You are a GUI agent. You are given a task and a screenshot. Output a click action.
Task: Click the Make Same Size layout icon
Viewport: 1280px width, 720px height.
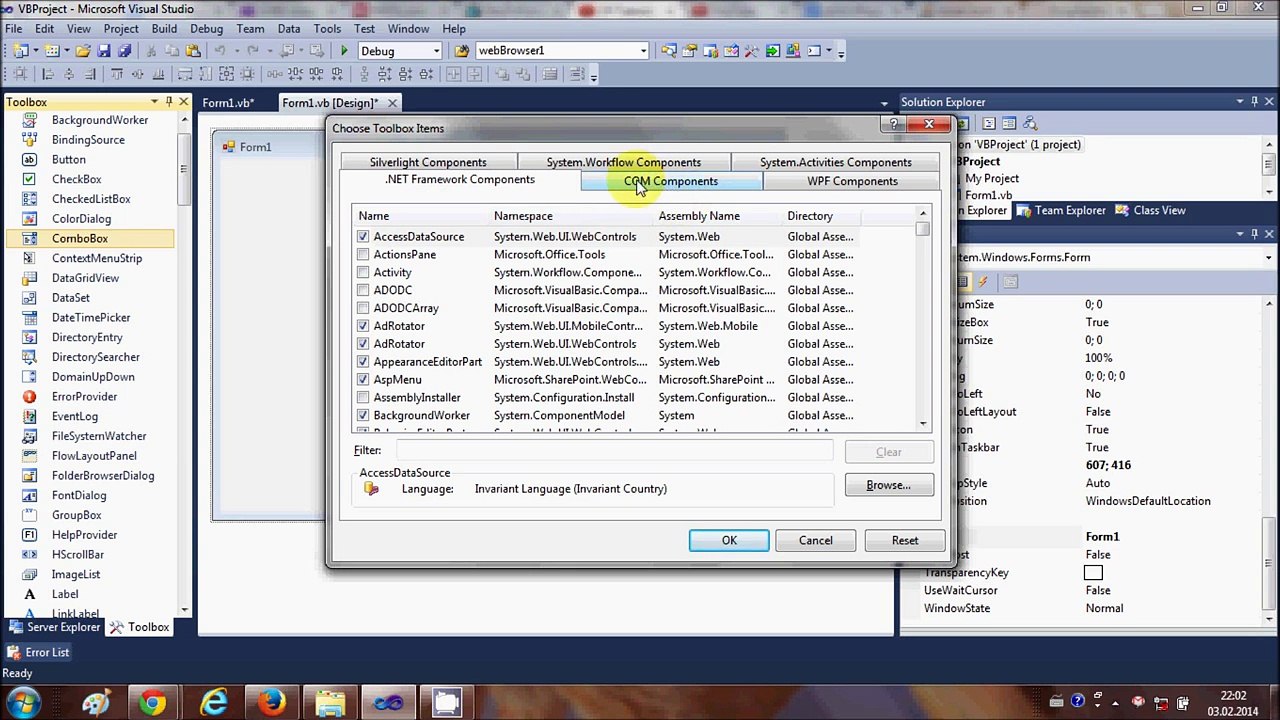(226, 74)
